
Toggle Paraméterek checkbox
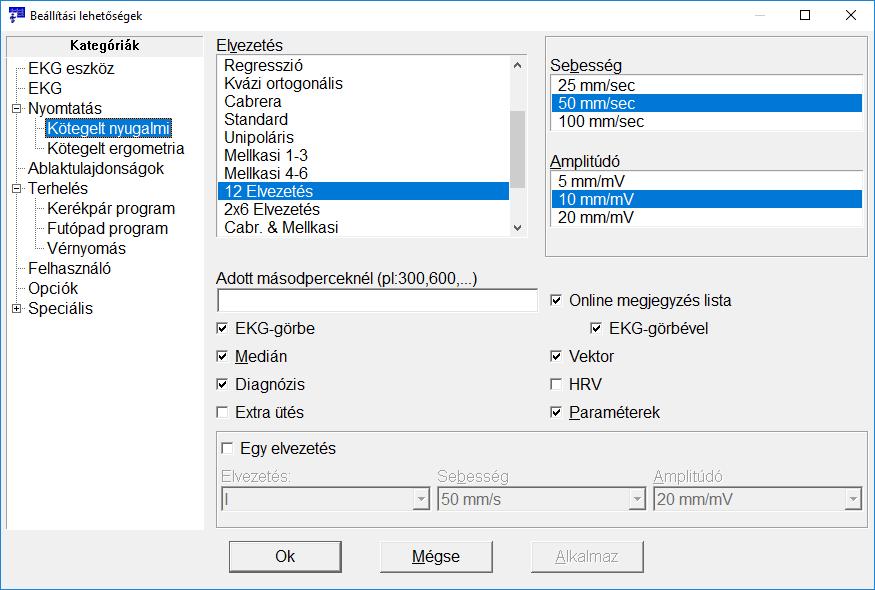[x=556, y=412]
